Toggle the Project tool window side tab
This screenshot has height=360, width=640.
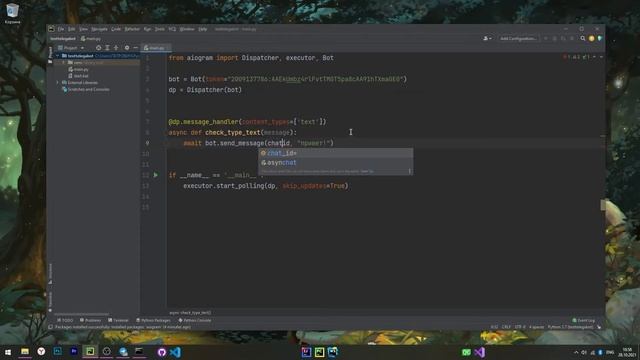pyautogui.click(x=50, y=55)
